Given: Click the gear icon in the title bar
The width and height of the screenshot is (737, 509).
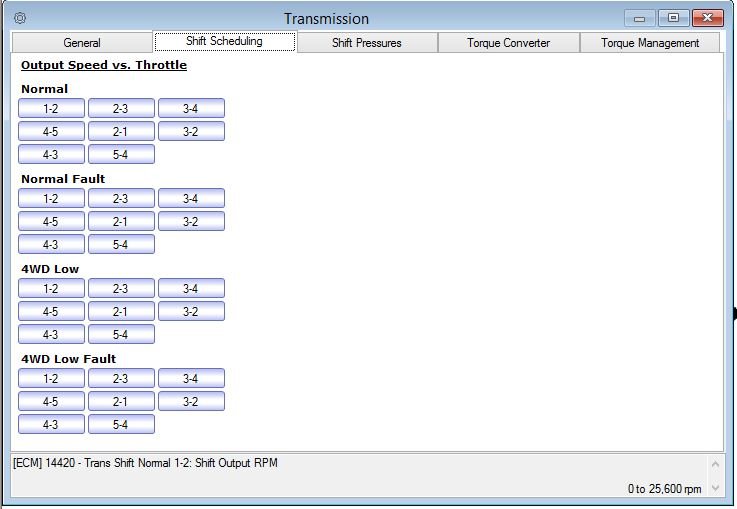Looking at the screenshot, I should pyautogui.click(x=20, y=18).
